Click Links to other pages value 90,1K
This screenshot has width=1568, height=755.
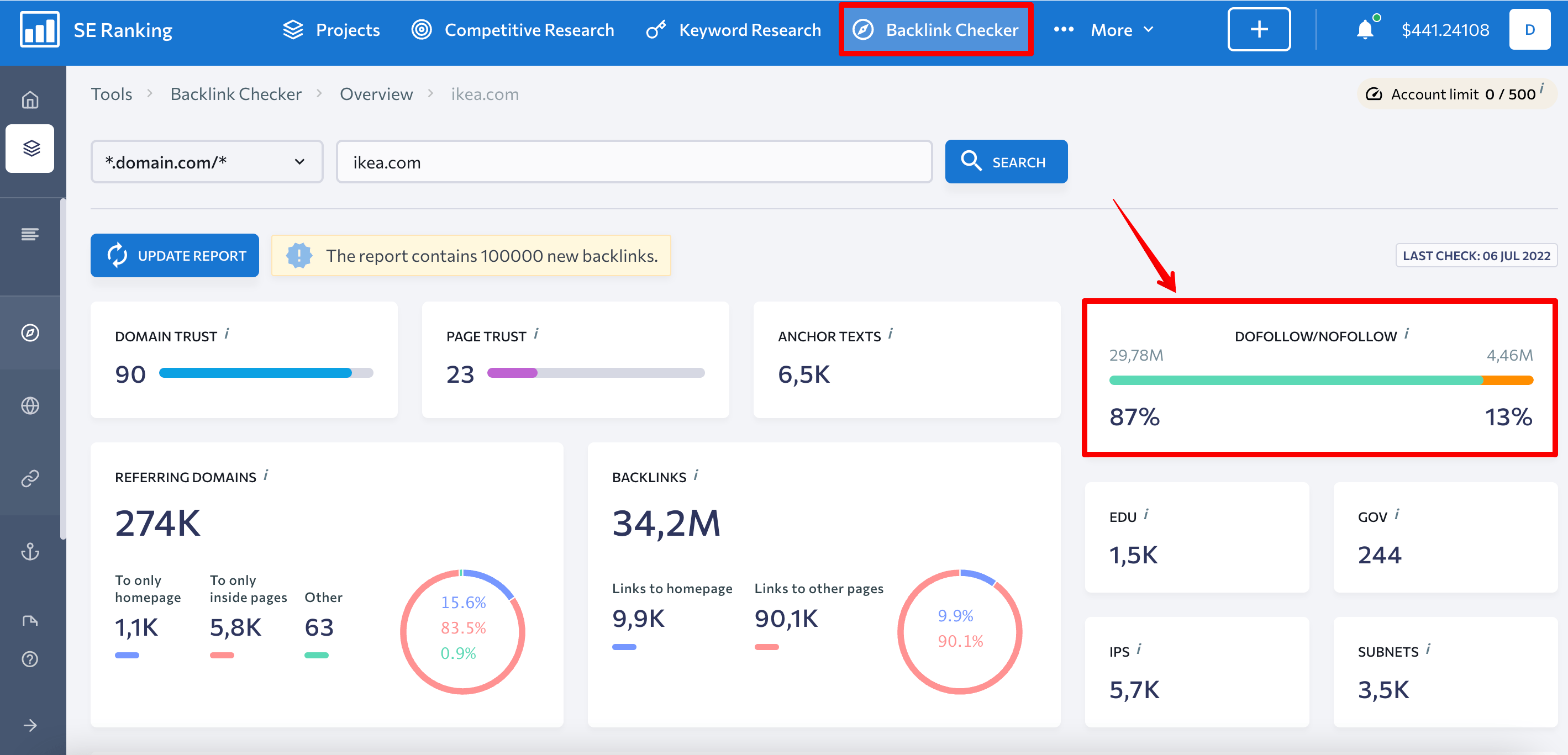(786, 619)
